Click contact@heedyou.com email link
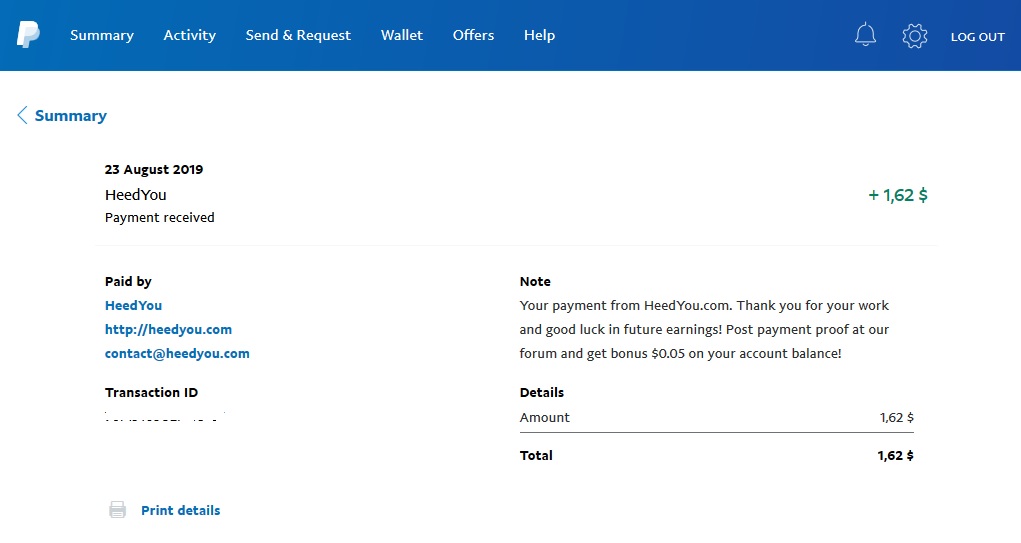 [177, 354]
